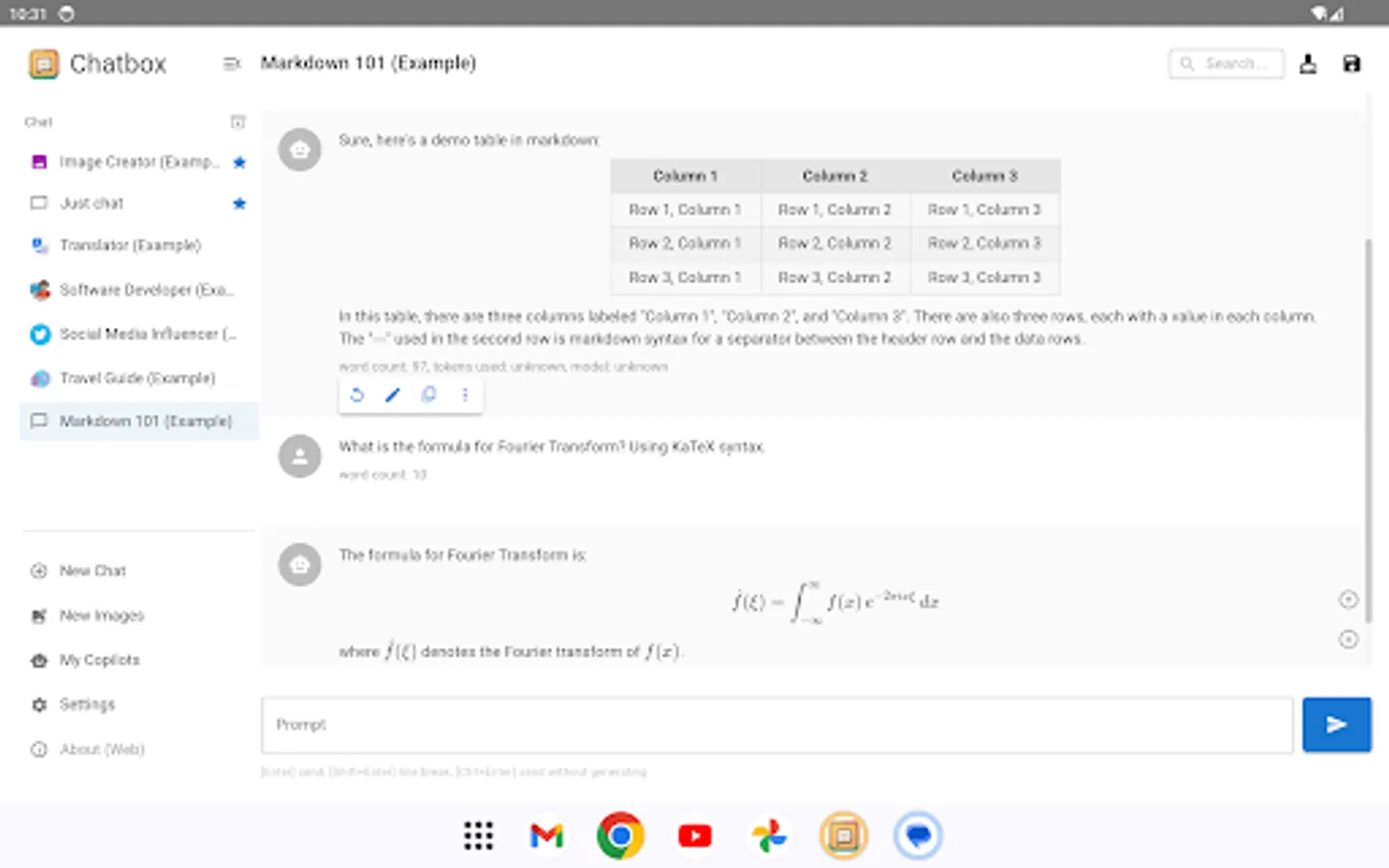Open Settings from the sidebar

[x=88, y=704]
